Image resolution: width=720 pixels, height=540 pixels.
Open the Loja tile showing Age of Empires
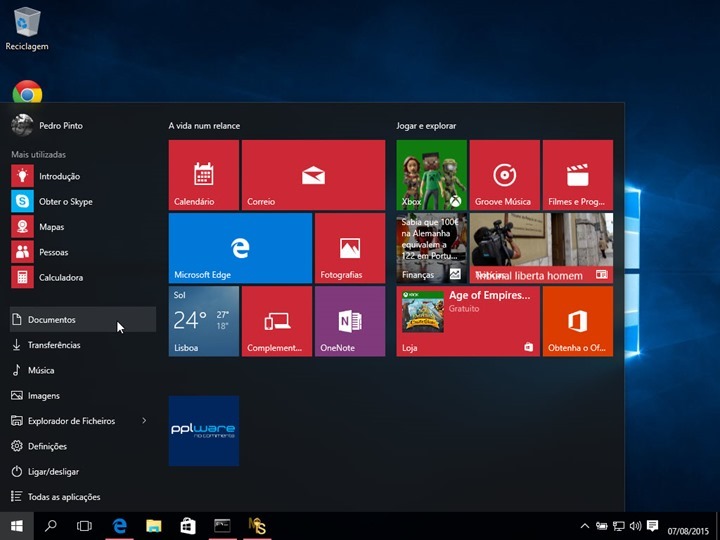pos(468,321)
